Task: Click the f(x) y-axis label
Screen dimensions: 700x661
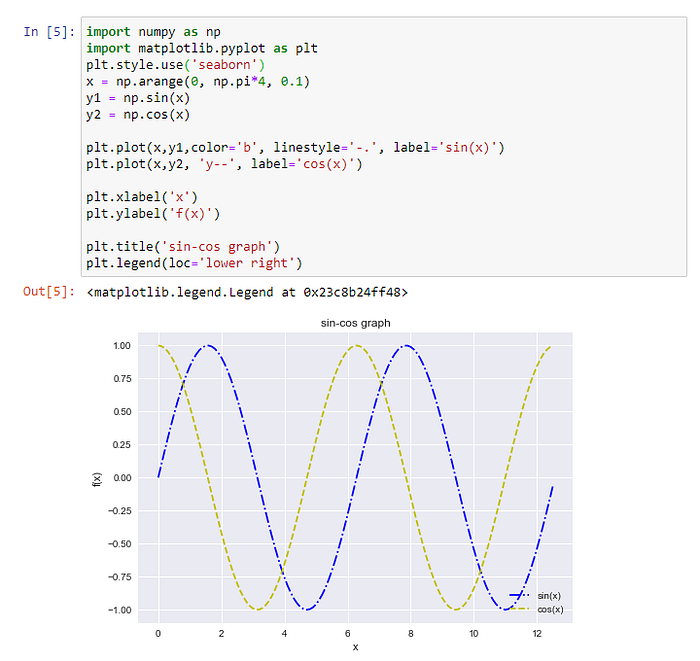Action: (x=97, y=479)
